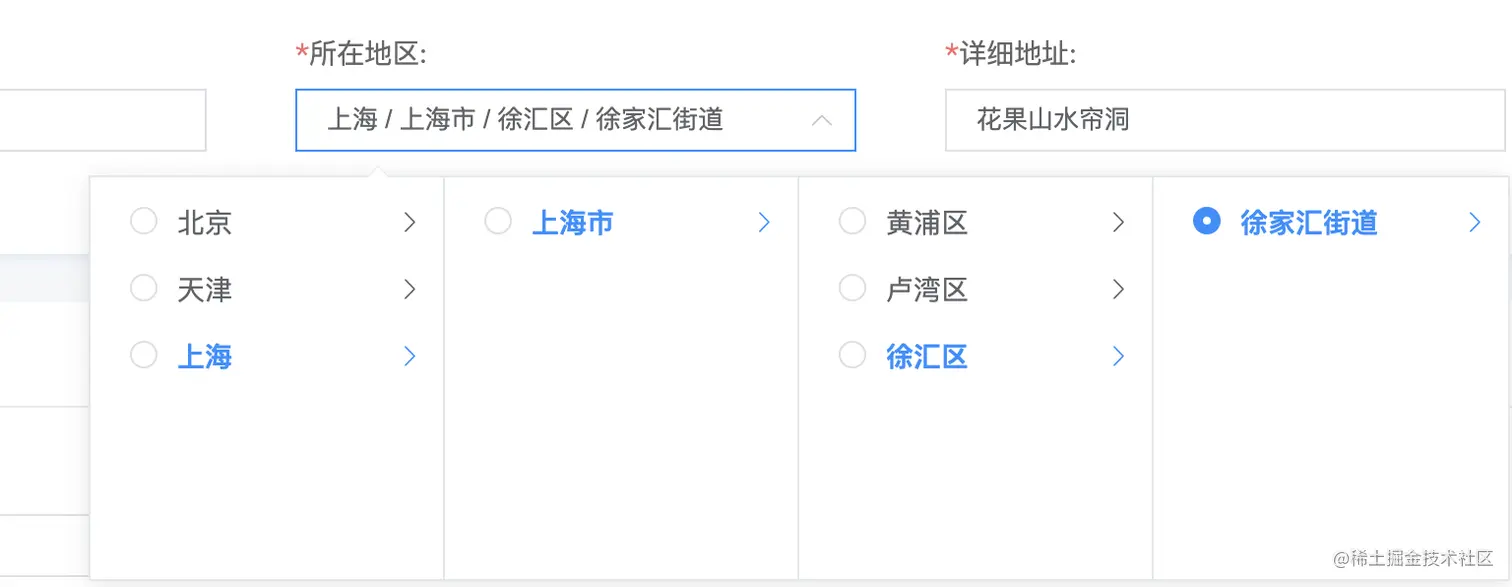Screen dimensions: 1512x587
Task: Select the 徐汇区 radio button
Action: click(x=852, y=355)
